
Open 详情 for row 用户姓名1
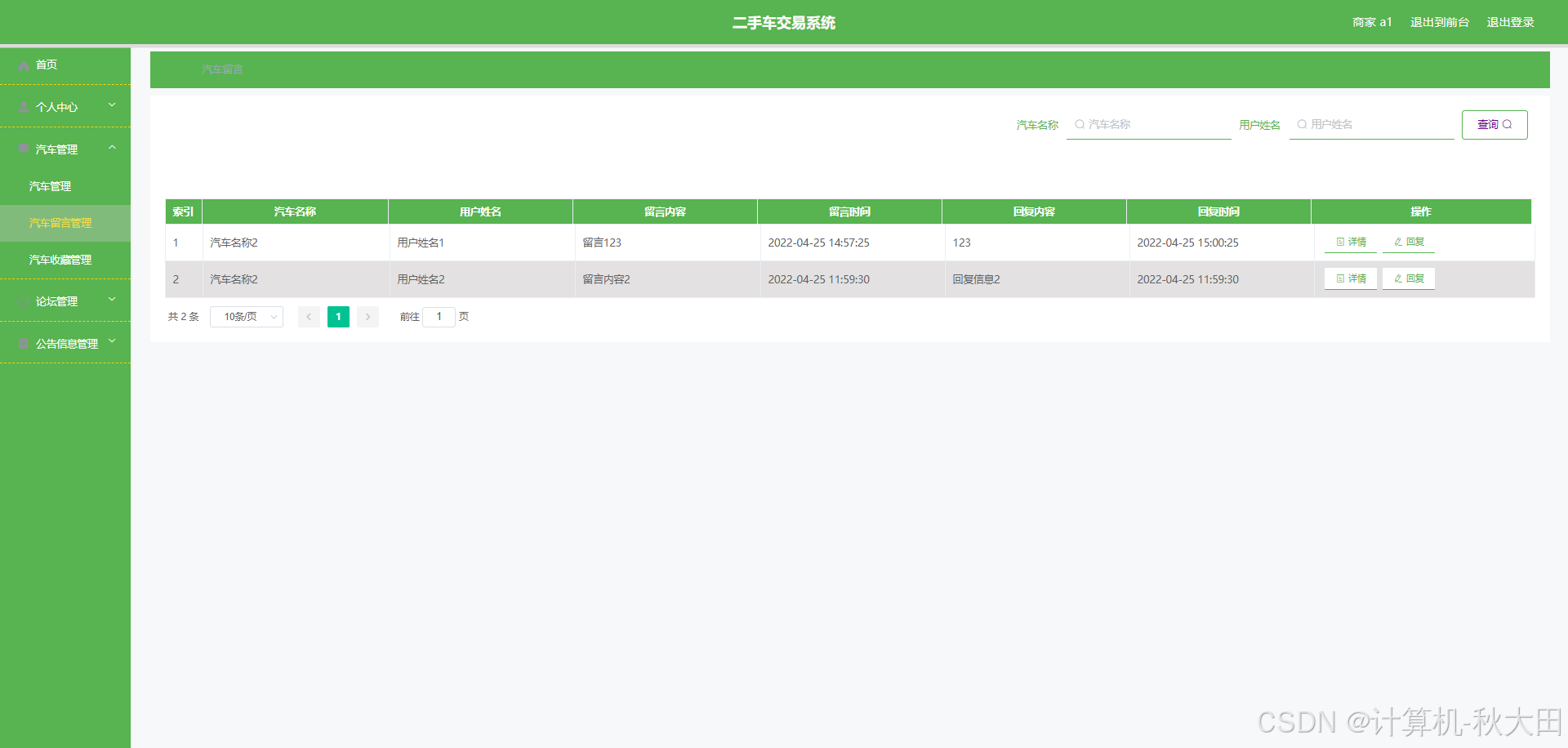coord(1351,242)
